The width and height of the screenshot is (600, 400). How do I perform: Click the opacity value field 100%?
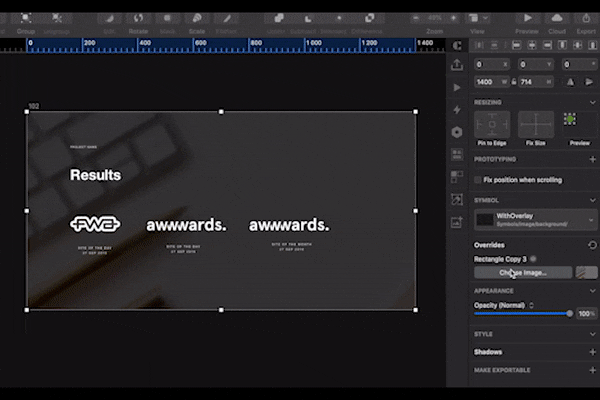586,313
